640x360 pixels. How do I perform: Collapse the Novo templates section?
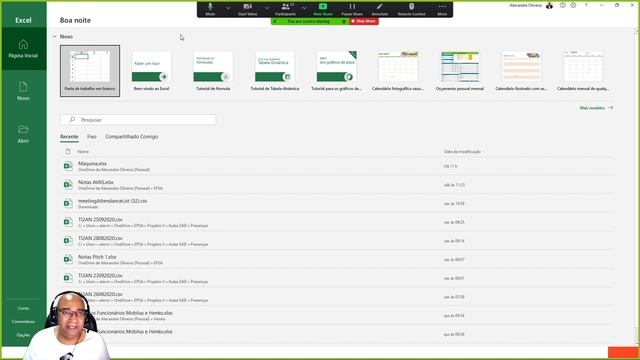[x=54, y=36]
